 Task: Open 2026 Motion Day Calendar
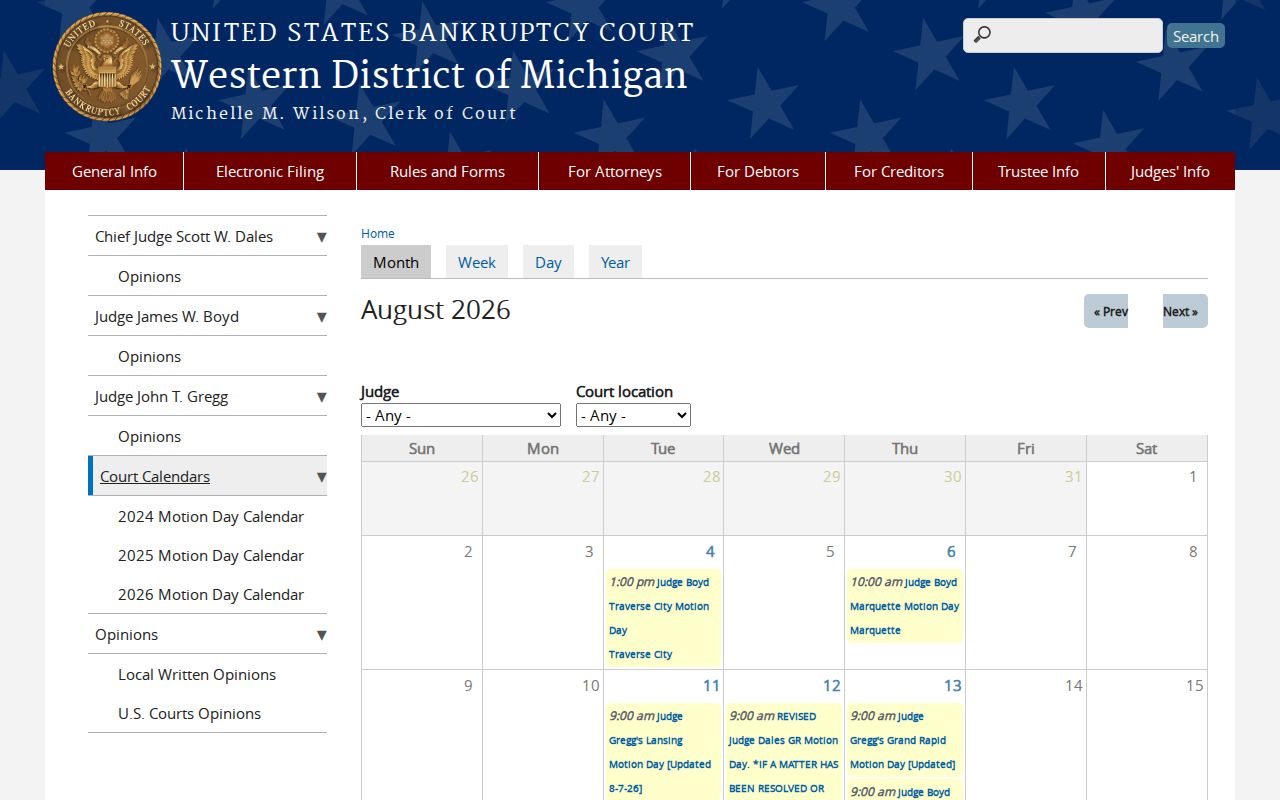tap(211, 594)
